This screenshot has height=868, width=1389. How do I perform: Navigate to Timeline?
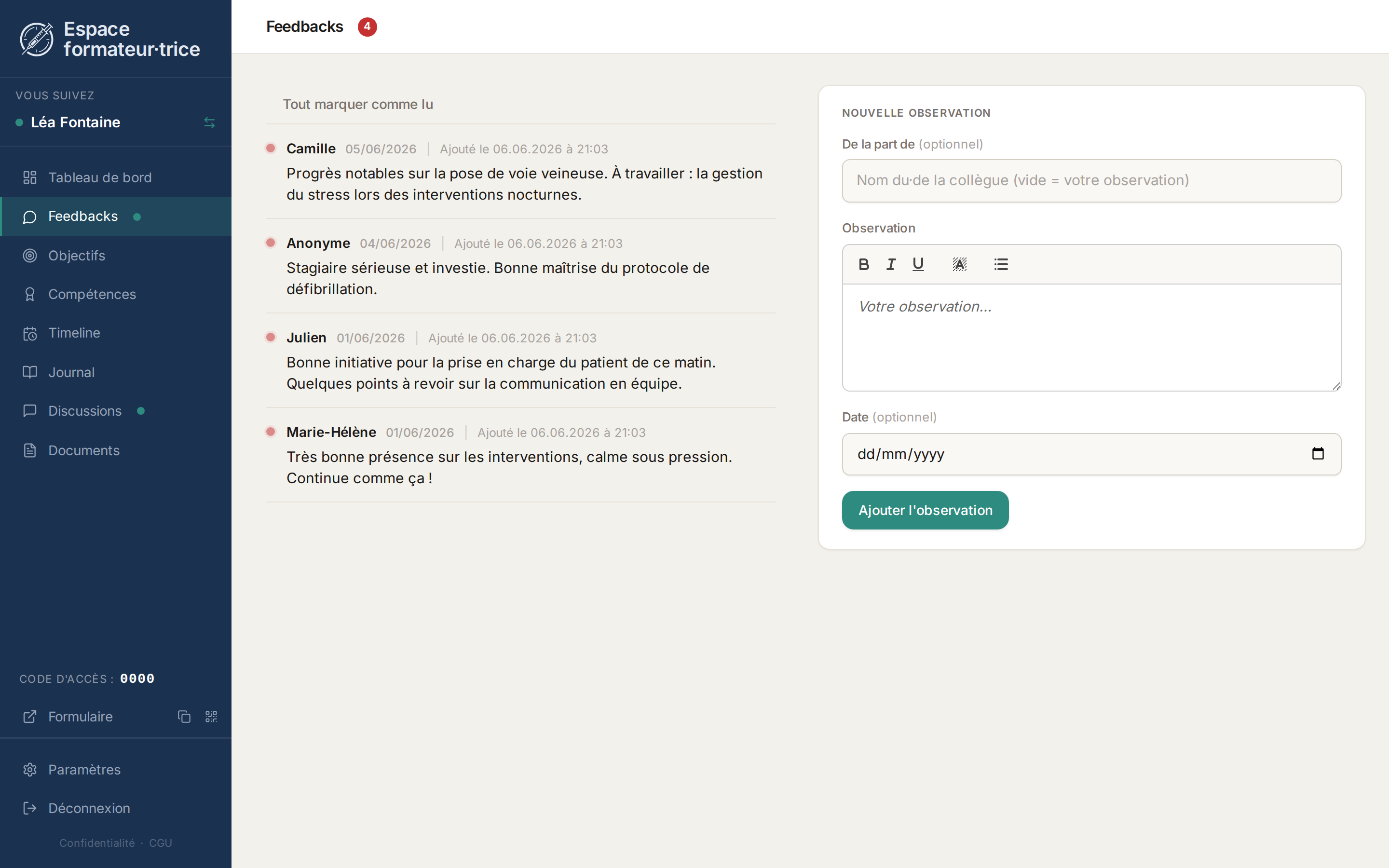point(115,333)
